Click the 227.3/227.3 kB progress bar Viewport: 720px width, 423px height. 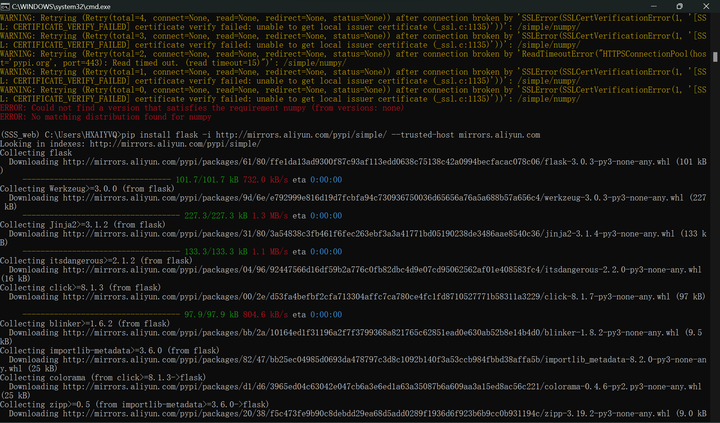coord(101,215)
